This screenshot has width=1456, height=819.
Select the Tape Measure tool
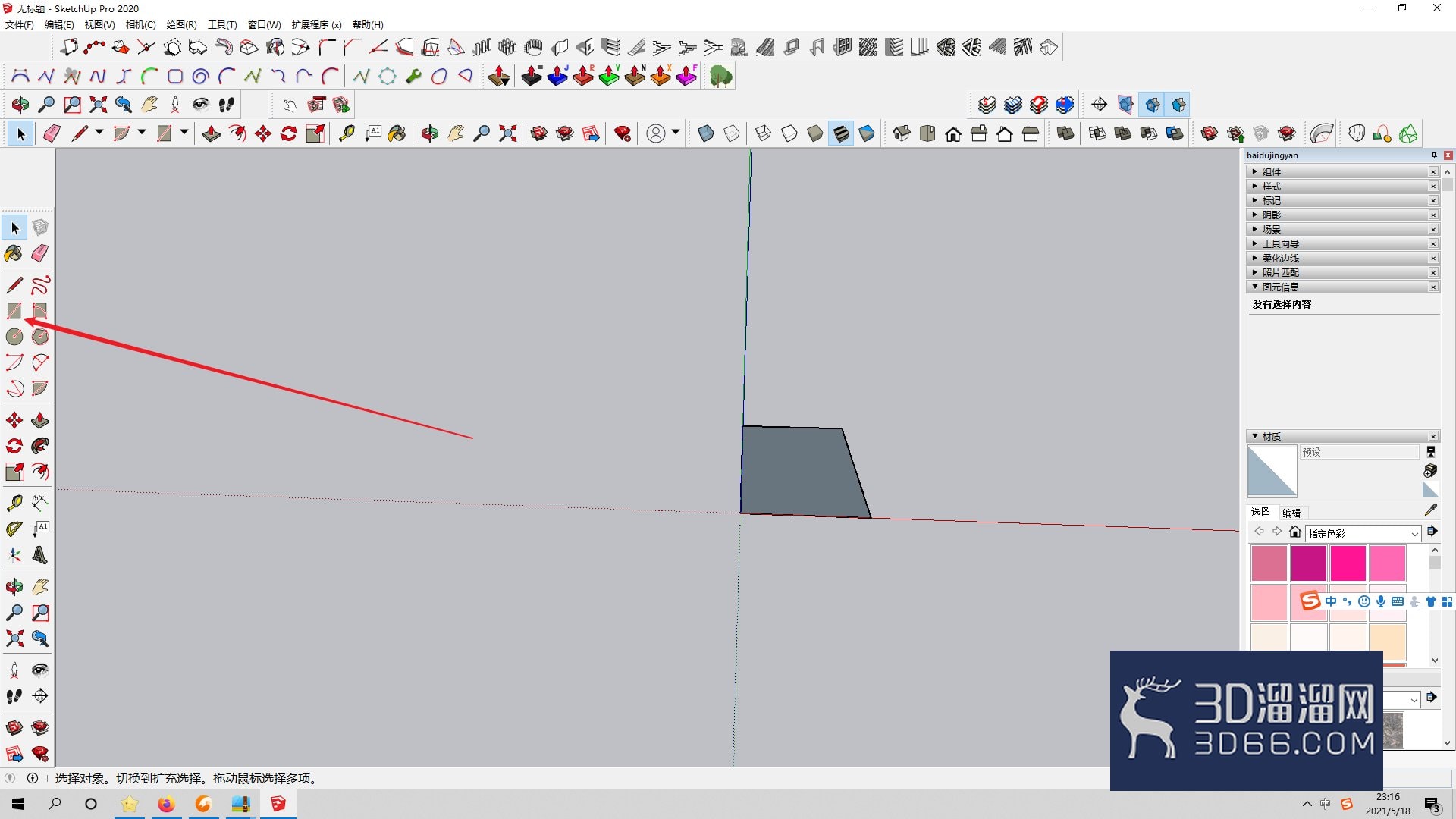coord(14,502)
